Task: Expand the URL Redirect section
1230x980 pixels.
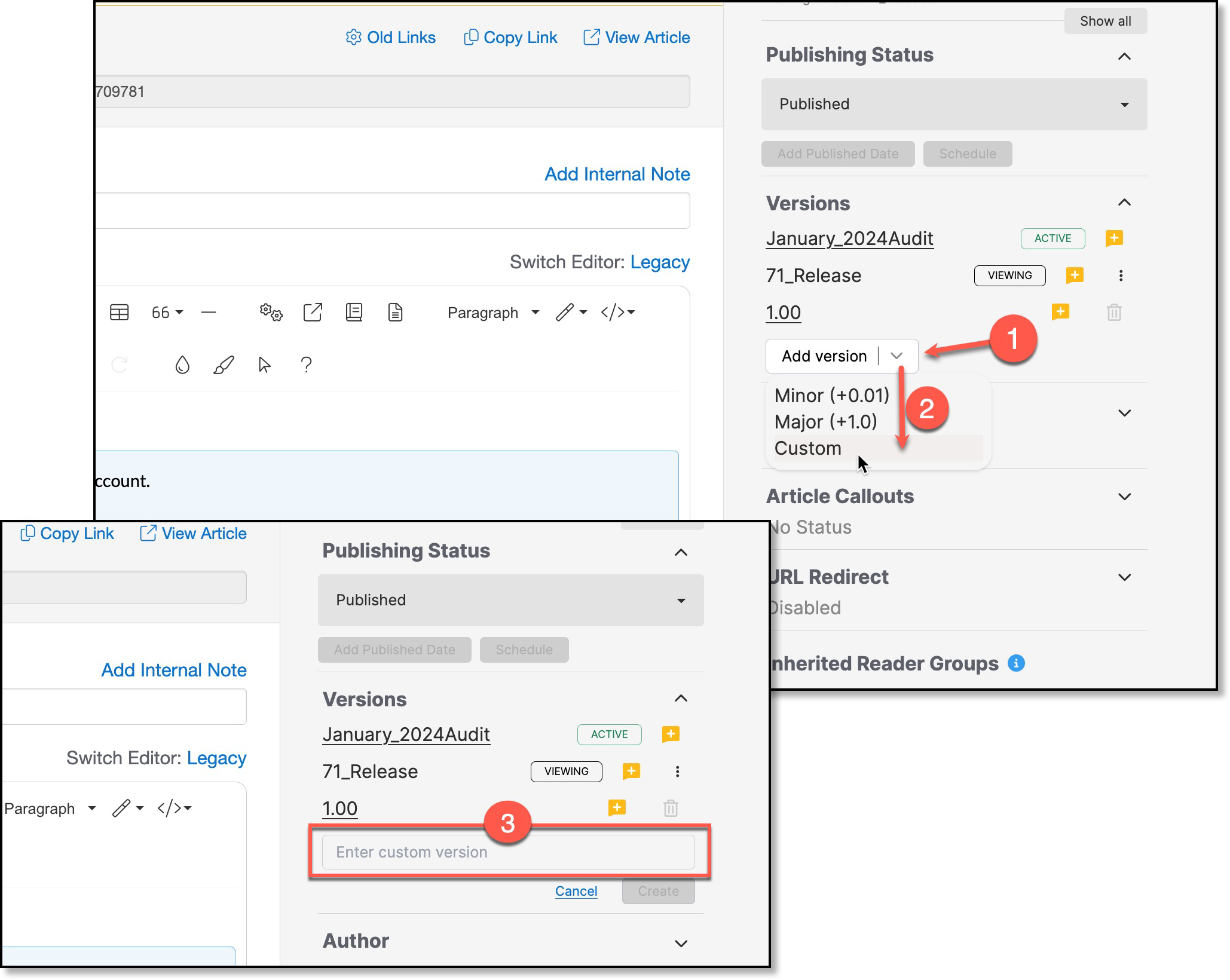Action: pos(1124,577)
